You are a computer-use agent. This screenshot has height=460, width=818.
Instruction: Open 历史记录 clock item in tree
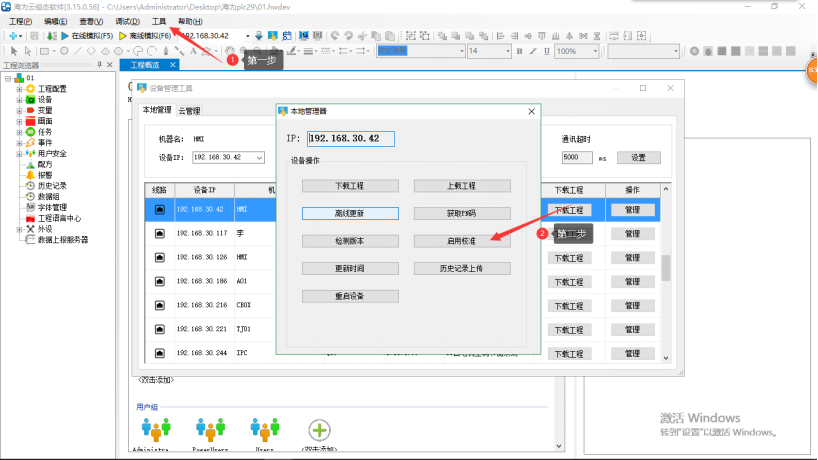pyautogui.click(x=31, y=186)
